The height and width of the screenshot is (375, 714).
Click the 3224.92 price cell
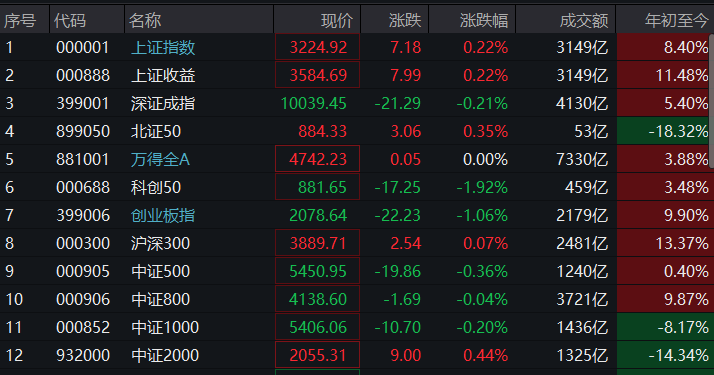tap(317, 47)
